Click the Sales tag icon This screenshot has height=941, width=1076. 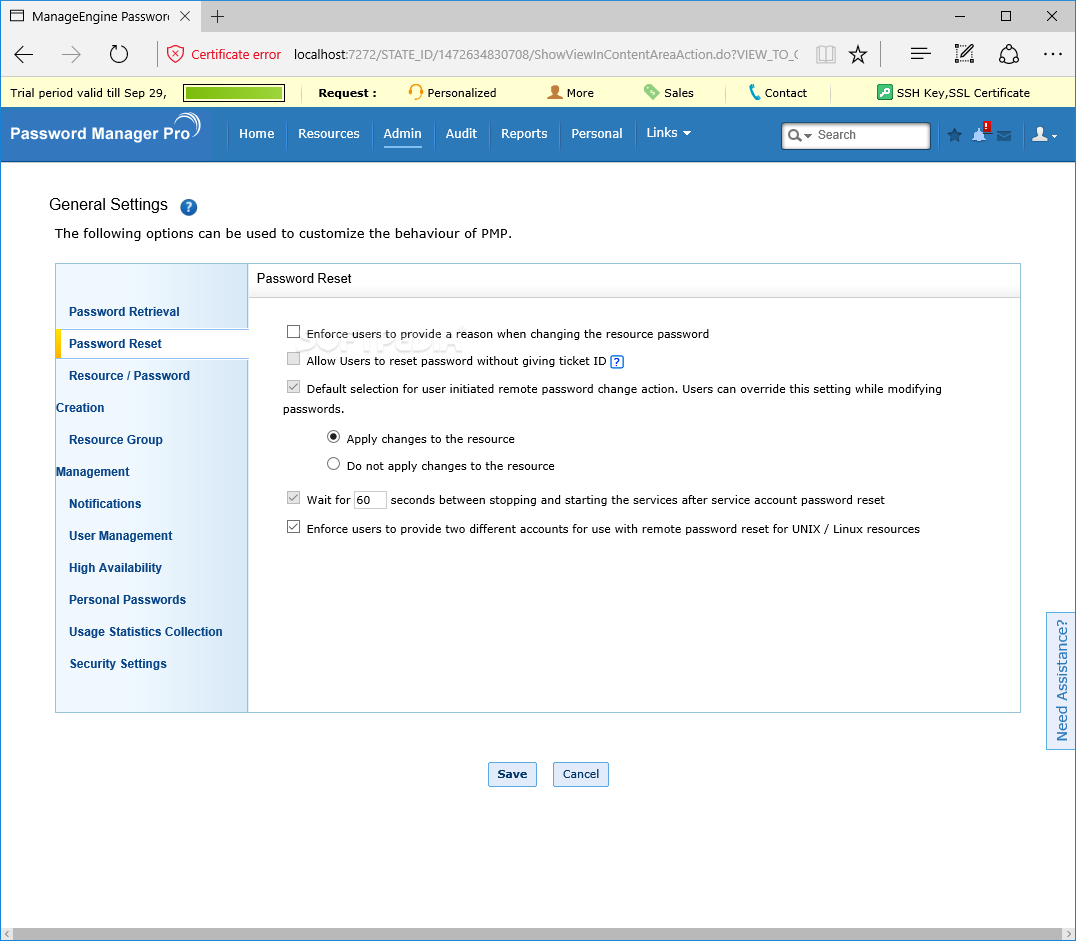[x=651, y=92]
